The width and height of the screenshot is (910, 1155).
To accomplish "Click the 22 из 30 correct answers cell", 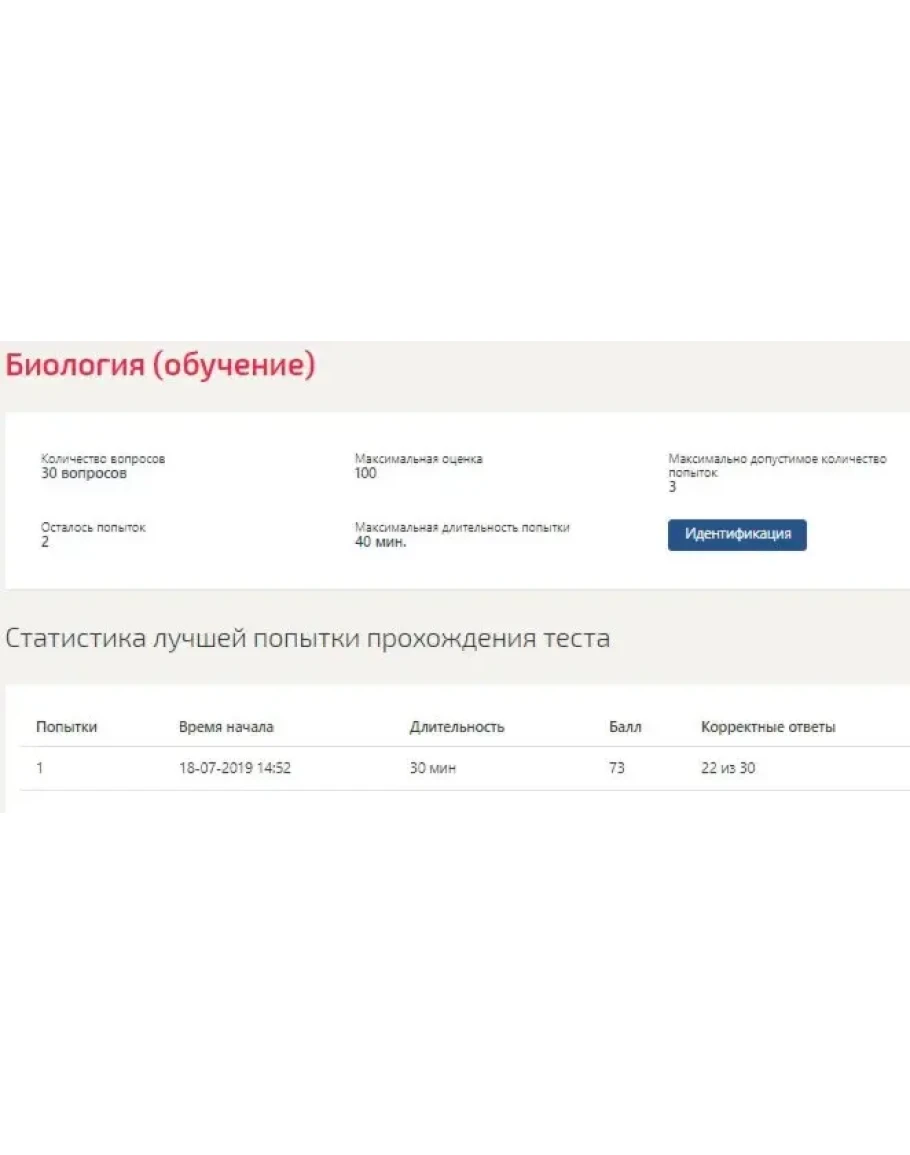I will click(x=728, y=769).
